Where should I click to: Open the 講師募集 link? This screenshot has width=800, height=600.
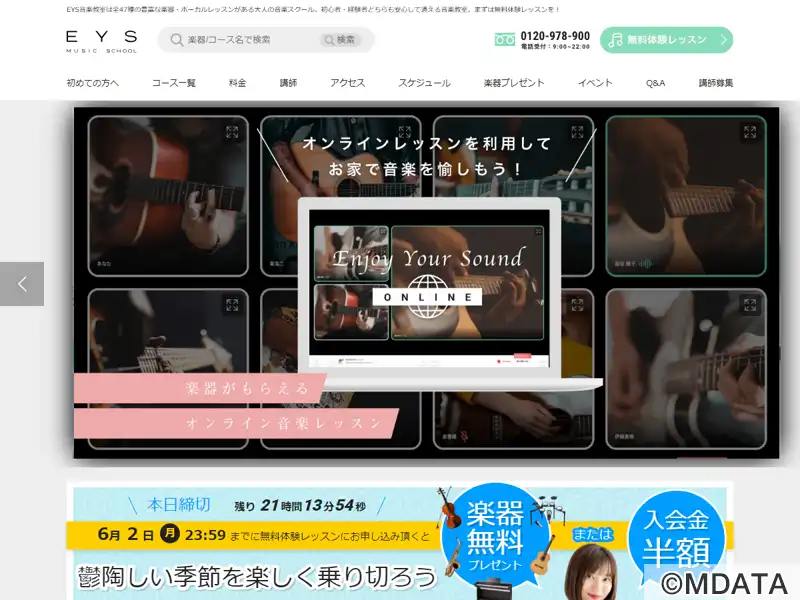[716, 83]
